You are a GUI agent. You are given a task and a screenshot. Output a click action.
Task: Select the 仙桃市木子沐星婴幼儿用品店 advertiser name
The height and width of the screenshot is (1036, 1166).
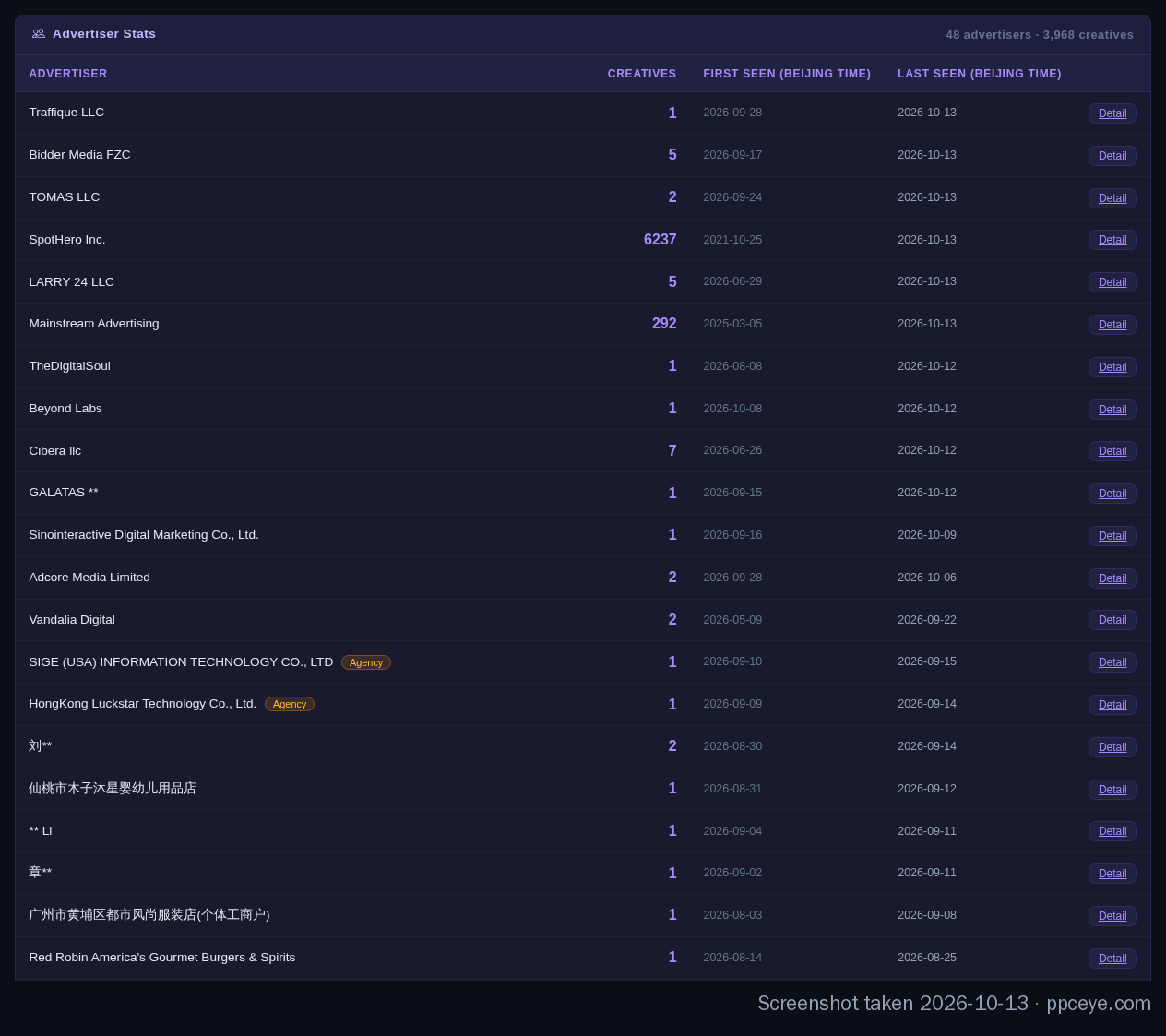tap(113, 789)
